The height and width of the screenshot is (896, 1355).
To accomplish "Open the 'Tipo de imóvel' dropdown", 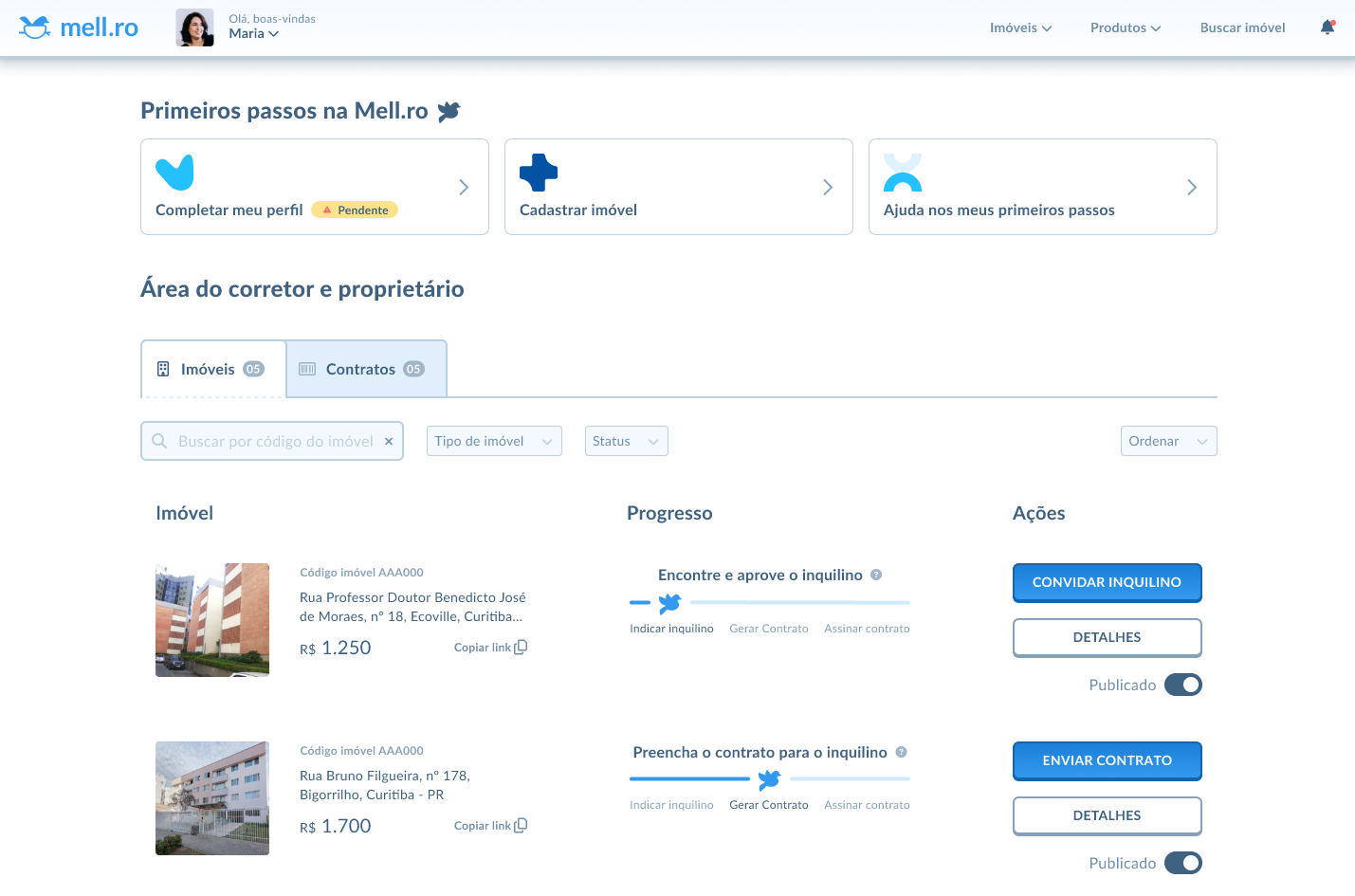I will 494,441.
